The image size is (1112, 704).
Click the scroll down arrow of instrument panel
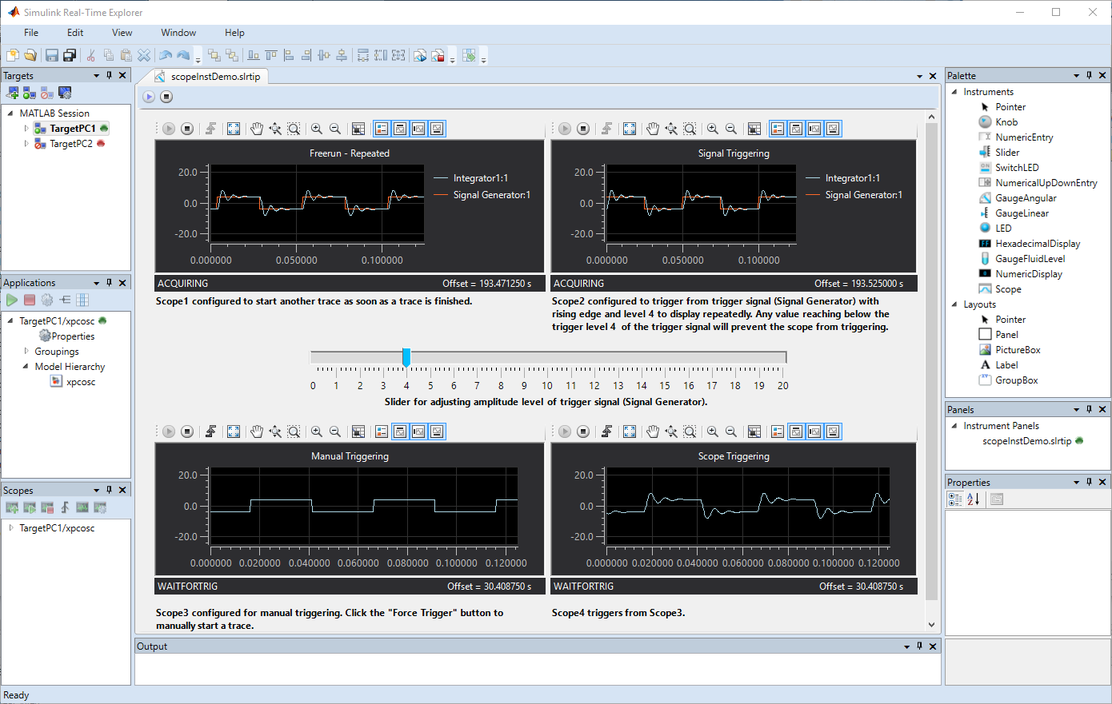click(931, 625)
